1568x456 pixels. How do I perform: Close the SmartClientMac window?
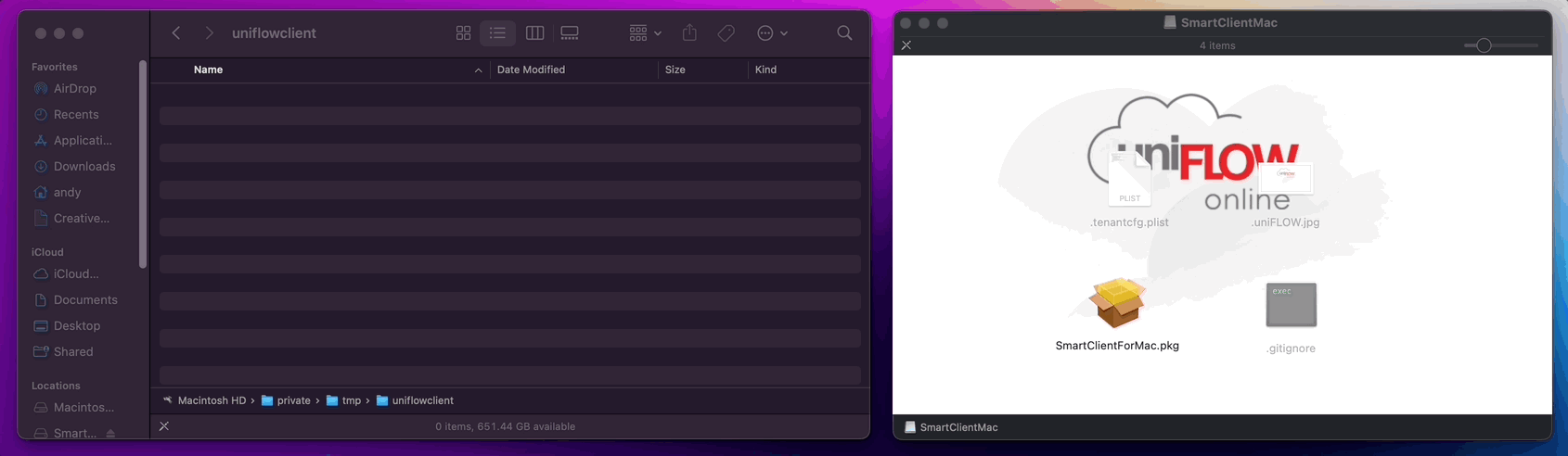pyautogui.click(x=906, y=23)
